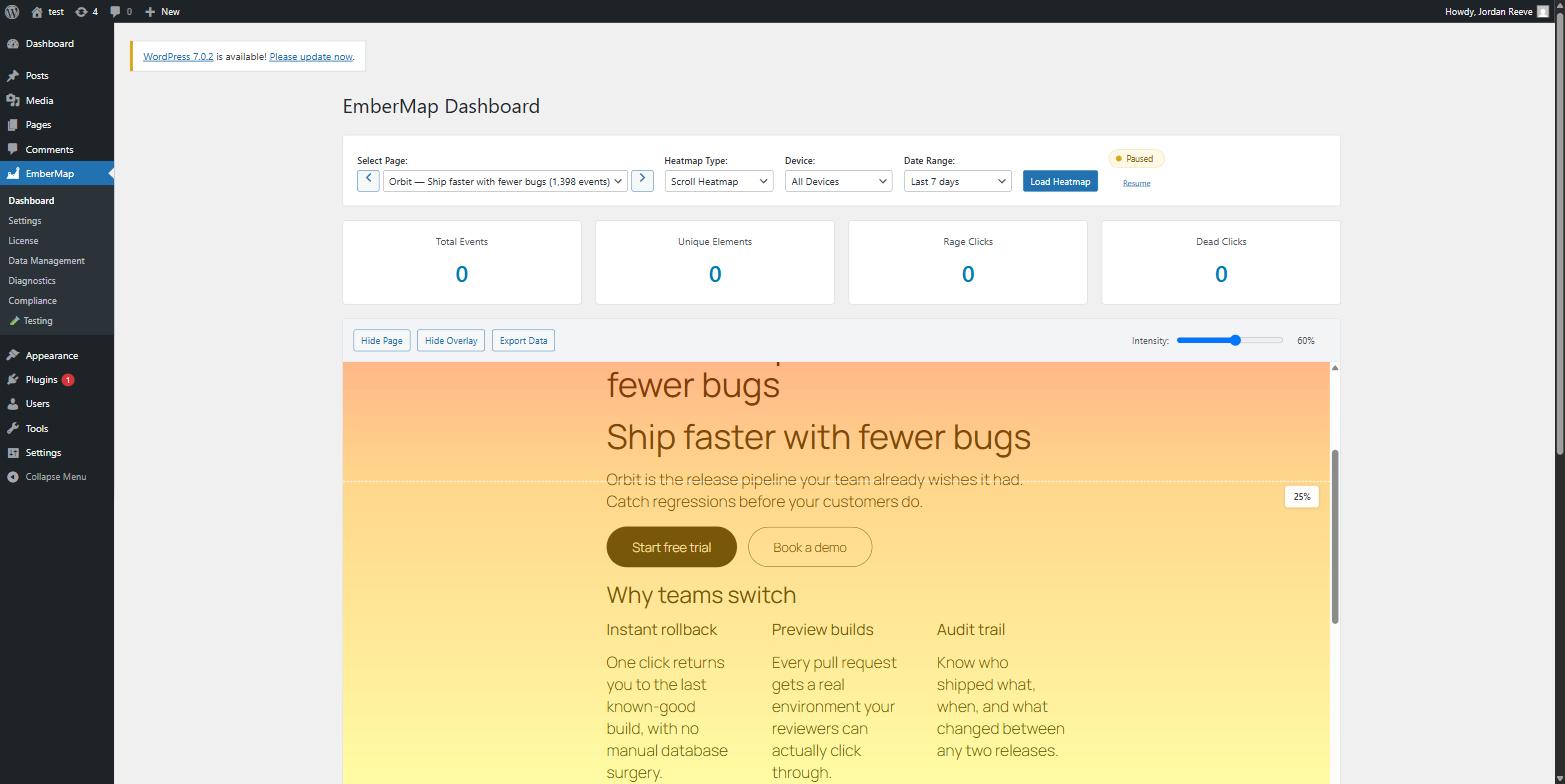The height and width of the screenshot is (784, 1565).
Task: Click the Instant rollback heading
Action: pos(662,630)
